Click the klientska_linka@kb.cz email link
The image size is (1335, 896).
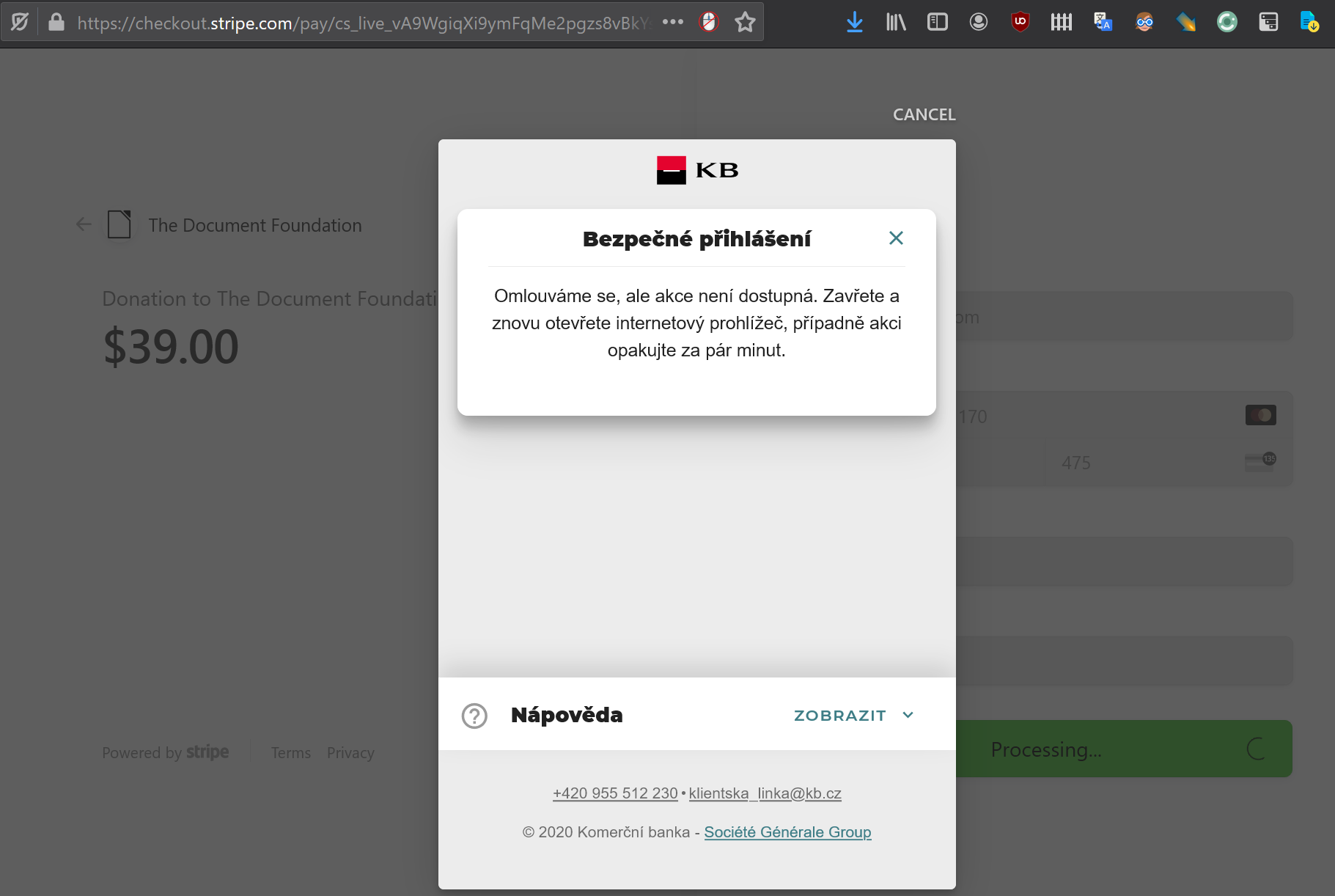point(765,793)
